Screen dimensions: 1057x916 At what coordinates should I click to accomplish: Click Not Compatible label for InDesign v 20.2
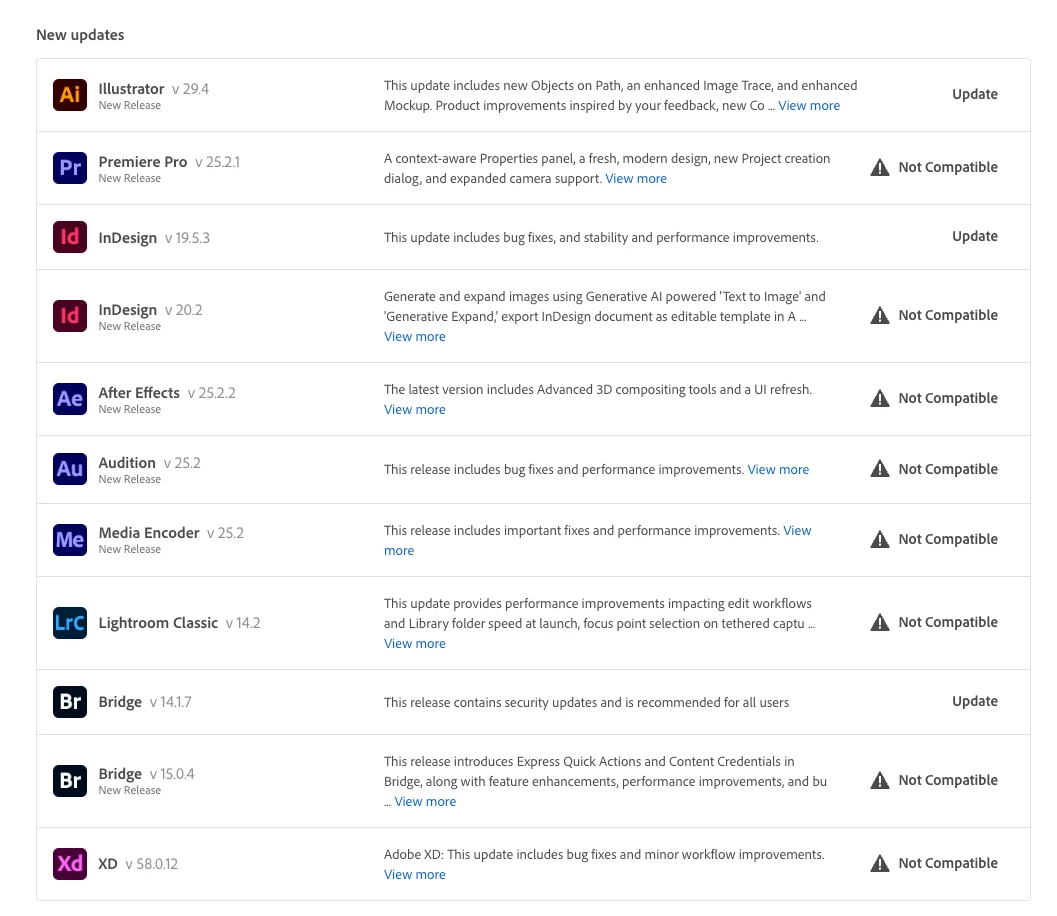948,315
